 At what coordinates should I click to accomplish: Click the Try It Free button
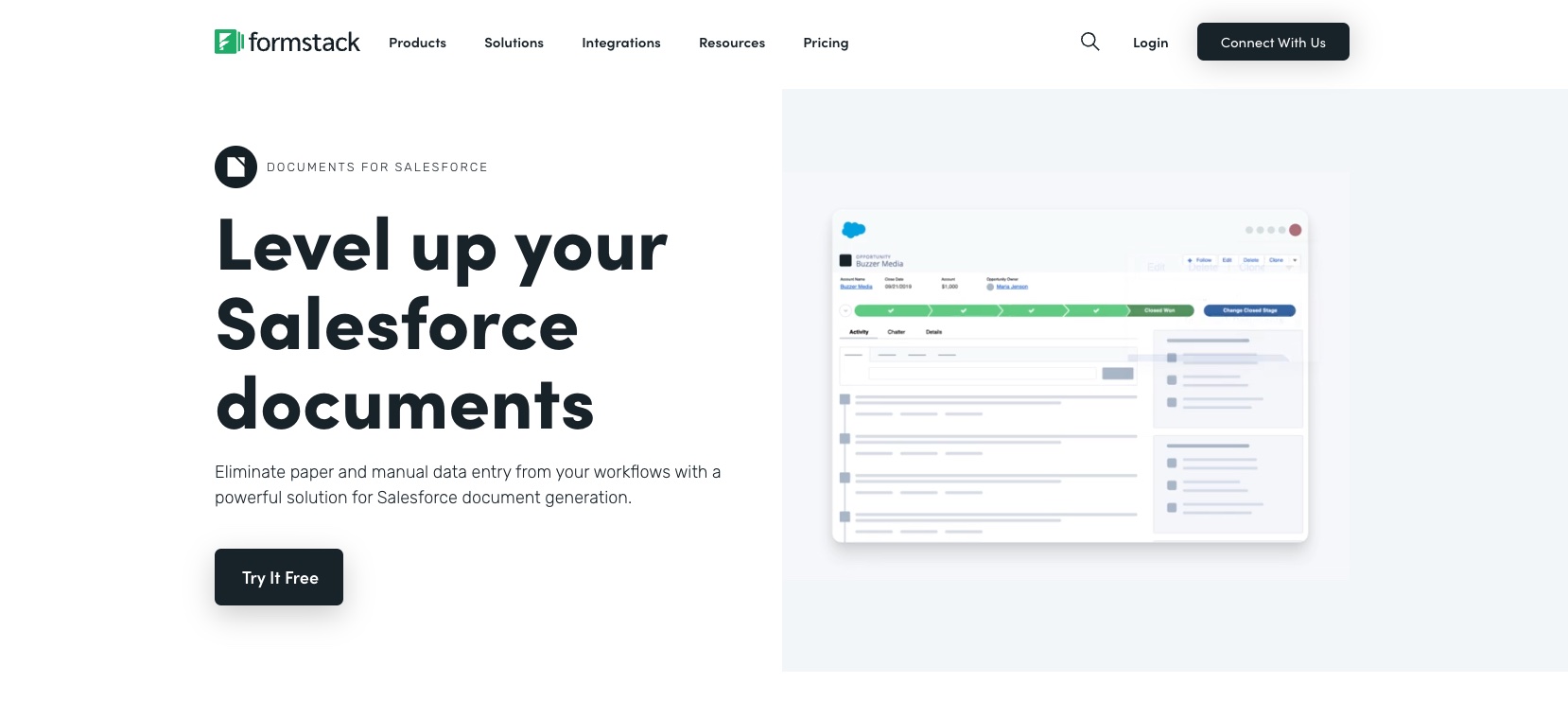pyautogui.click(x=279, y=577)
